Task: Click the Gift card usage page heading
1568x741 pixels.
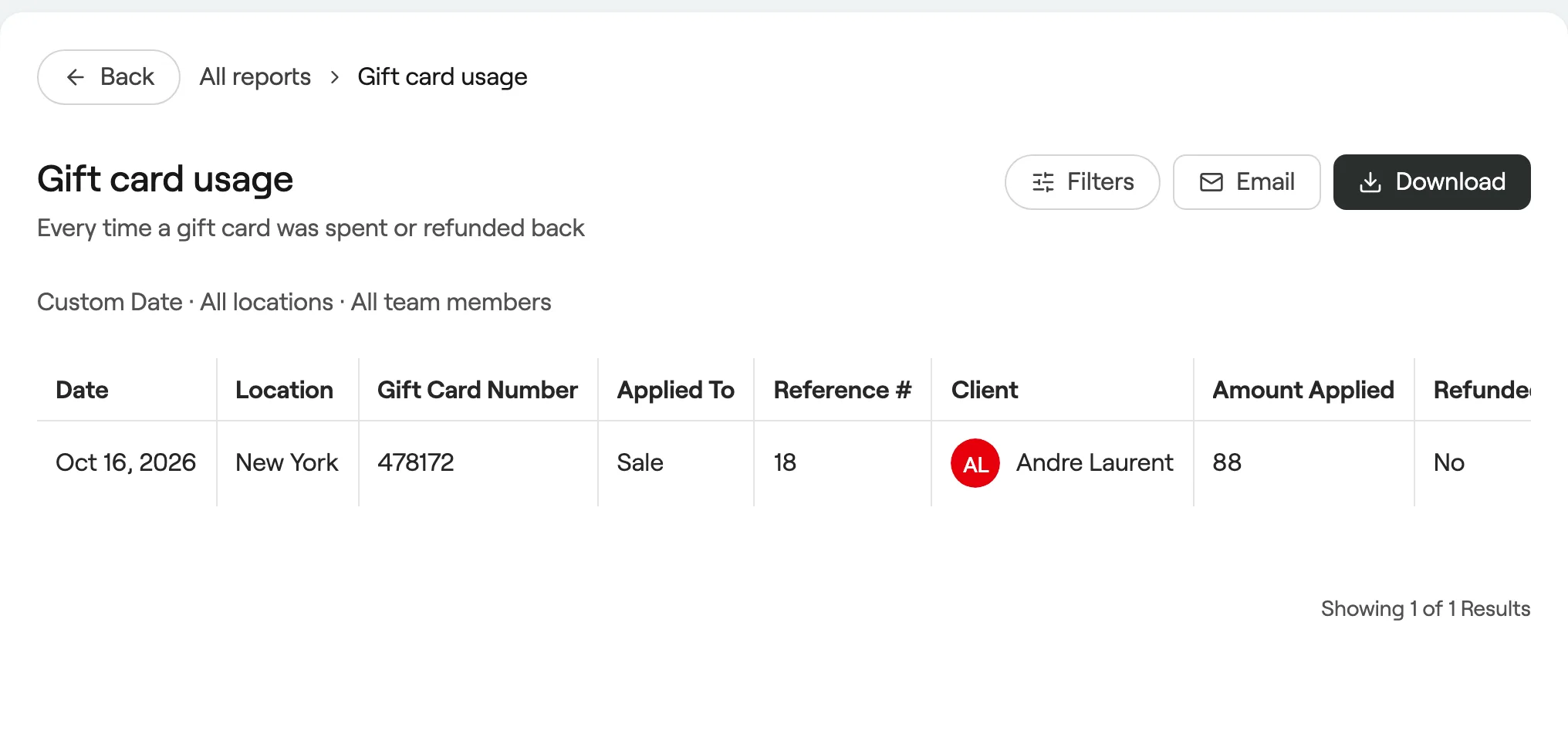Action: point(165,179)
